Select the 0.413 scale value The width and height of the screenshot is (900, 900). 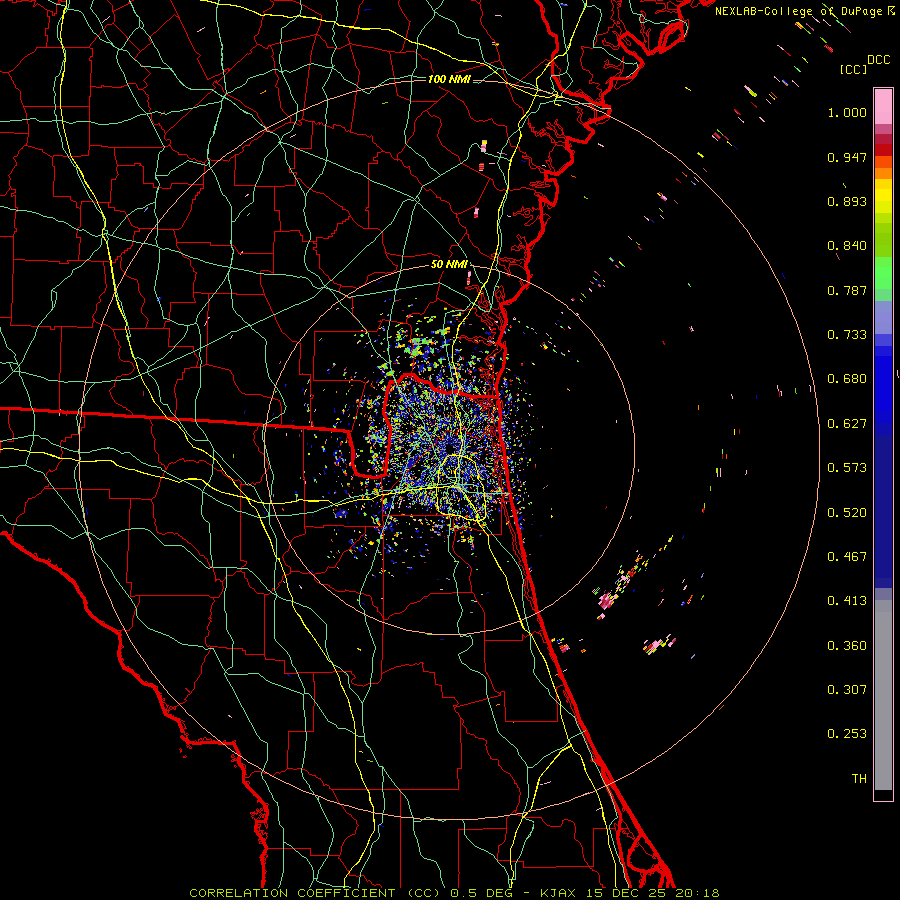click(847, 601)
